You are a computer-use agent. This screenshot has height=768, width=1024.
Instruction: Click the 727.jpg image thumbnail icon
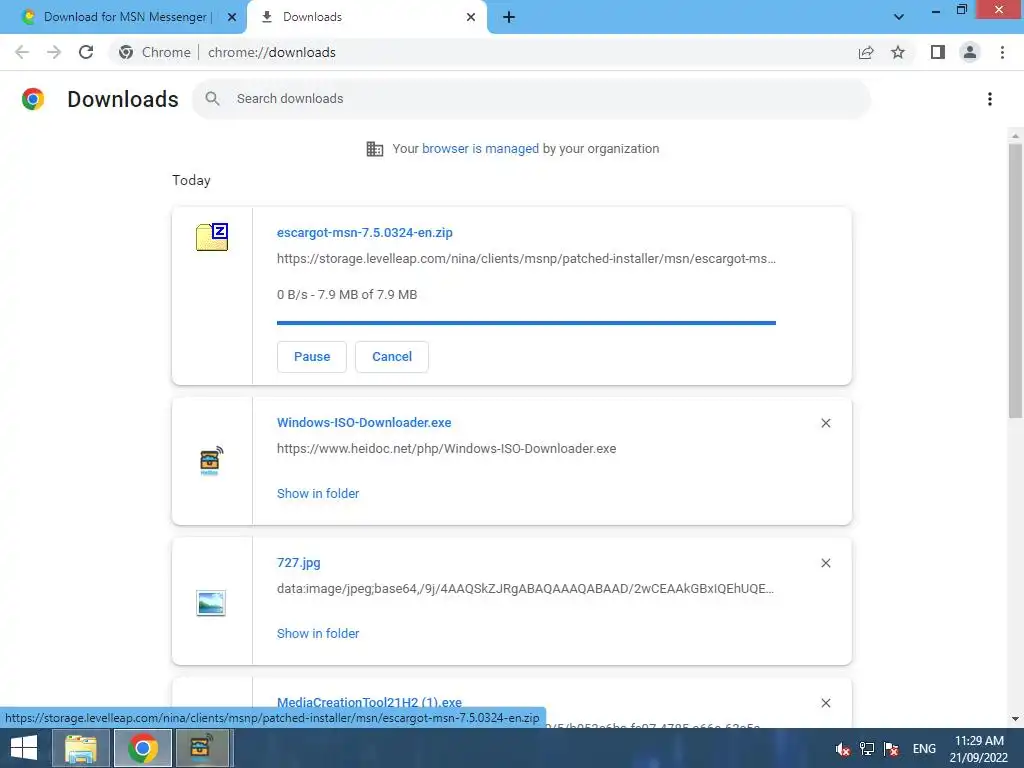tap(211, 603)
